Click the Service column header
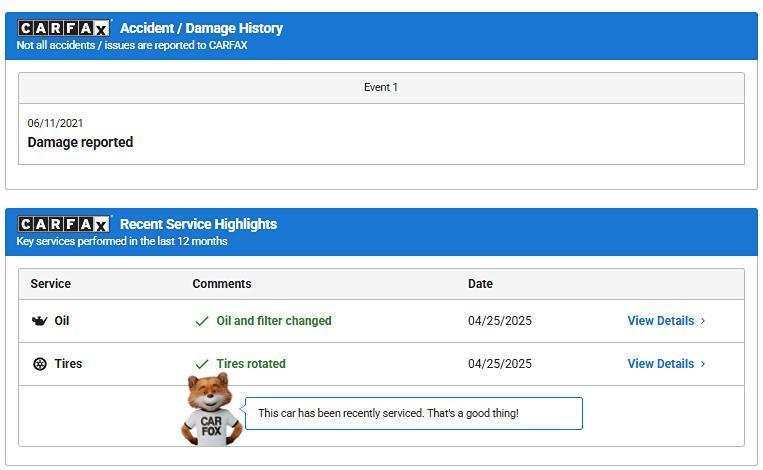Image resolution: width=763 pixels, height=470 pixels. (x=51, y=284)
